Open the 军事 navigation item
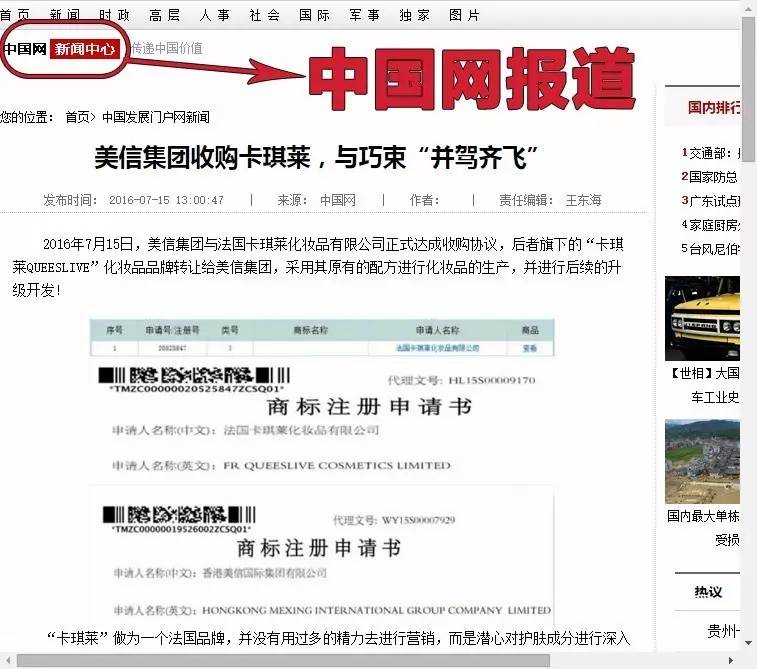 [x=364, y=15]
